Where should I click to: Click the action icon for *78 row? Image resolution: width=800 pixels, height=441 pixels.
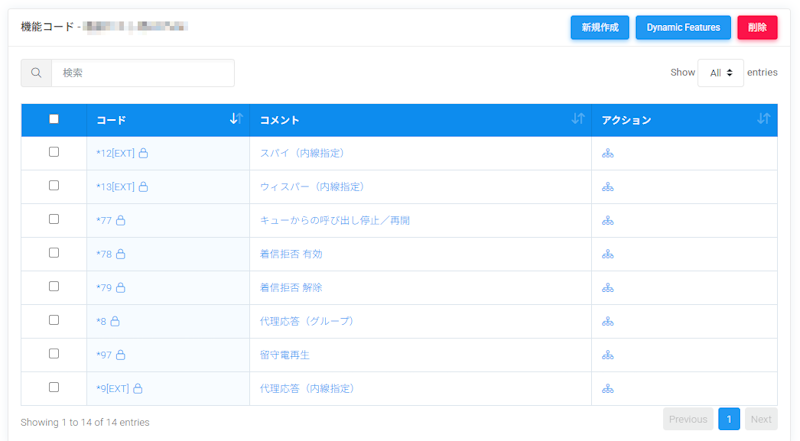(x=607, y=254)
